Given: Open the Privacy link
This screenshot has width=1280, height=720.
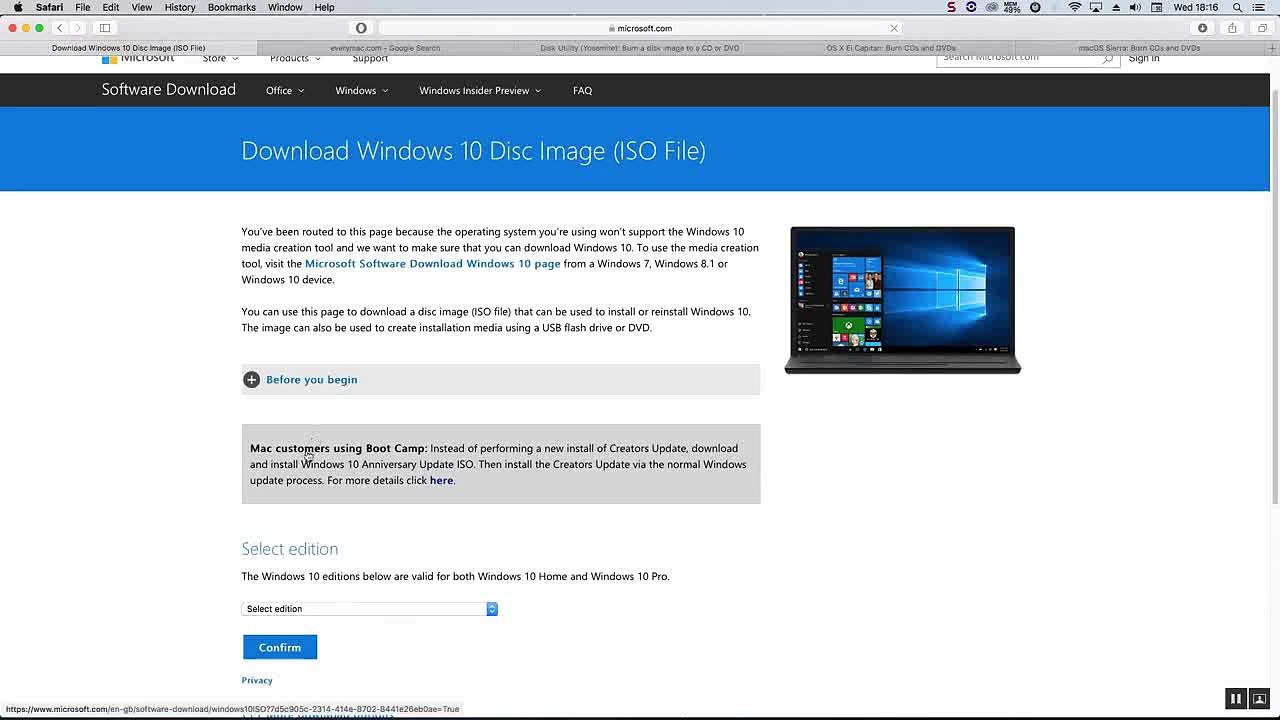Looking at the screenshot, I should [257, 681].
